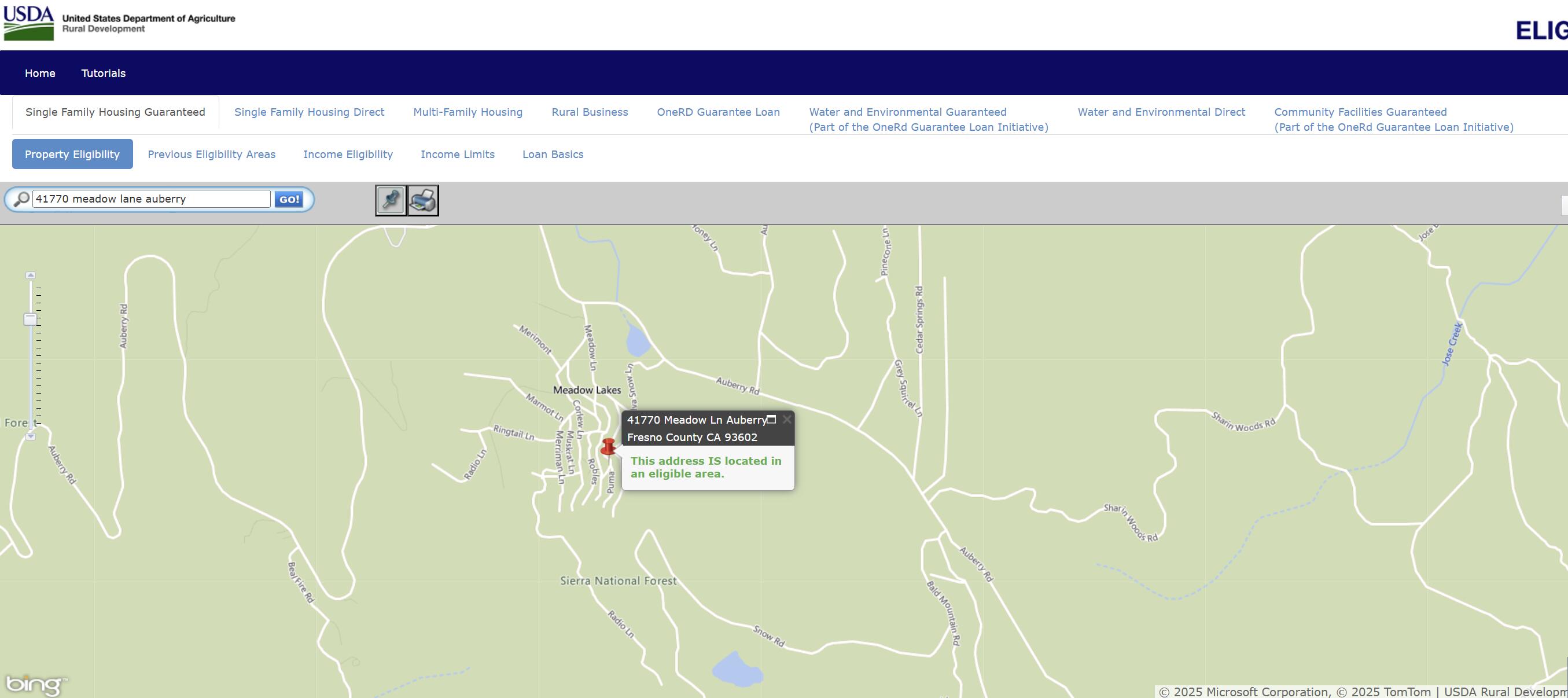Screen dimensions: 1568x698
Task: Click the address search input field
Action: [x=151, y=199]
